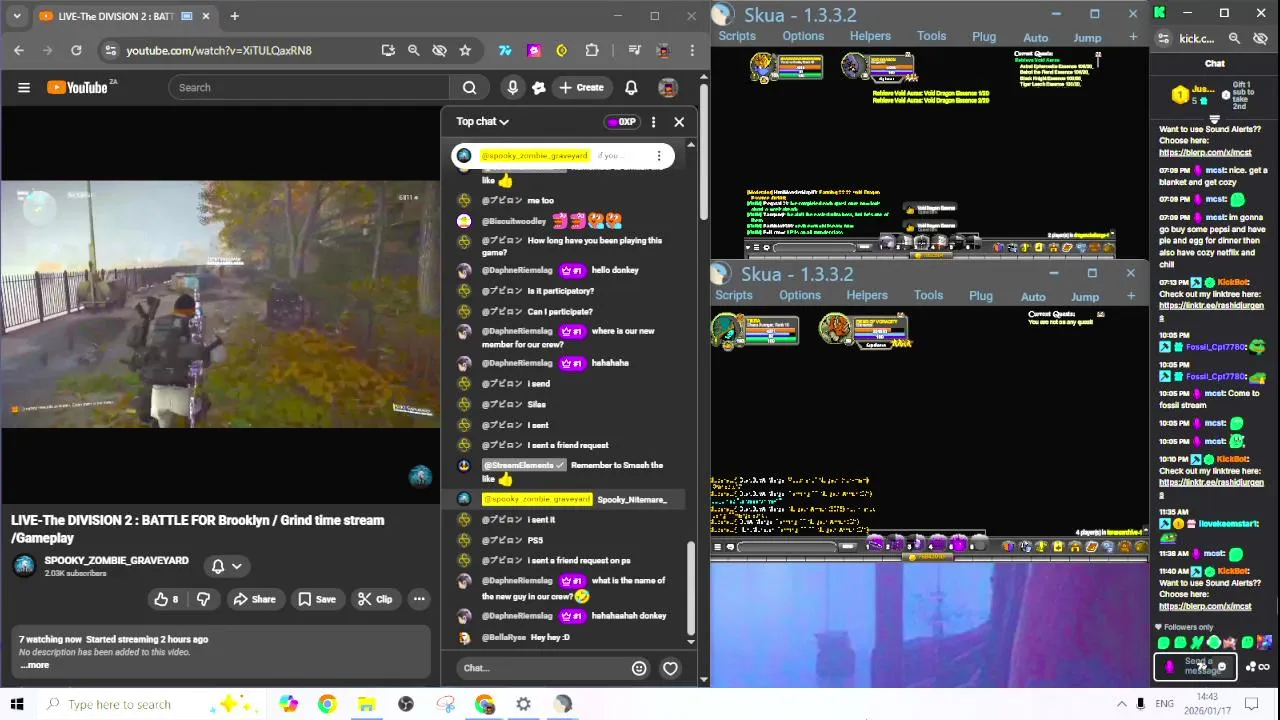The width and height of the screenshot is (1280, 720).
Task: Open the Chrome three-dot menu
Action: [x=692, y=50]
